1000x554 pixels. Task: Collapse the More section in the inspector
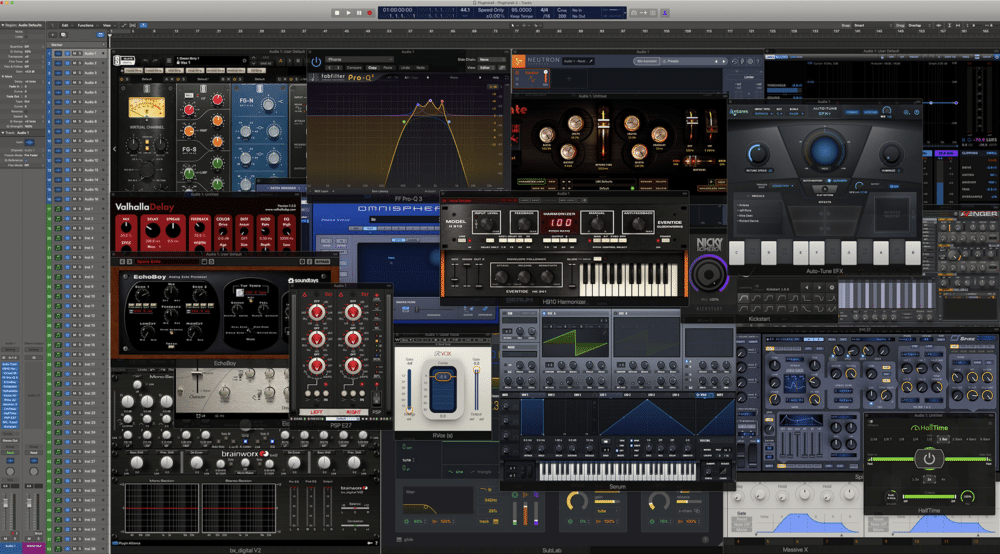[x=3, y=77]
